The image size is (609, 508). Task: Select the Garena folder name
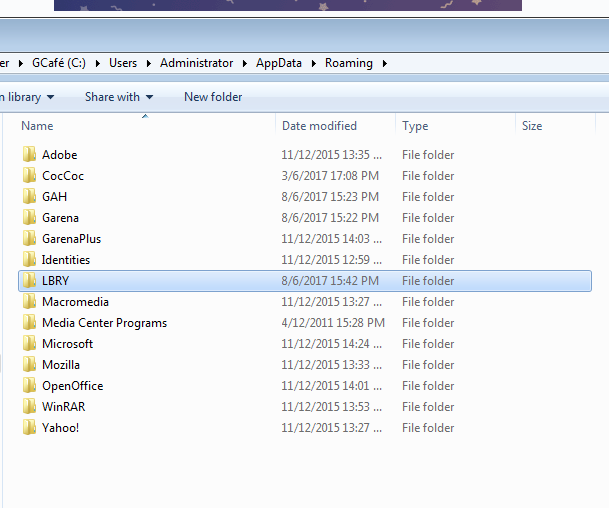60,217
